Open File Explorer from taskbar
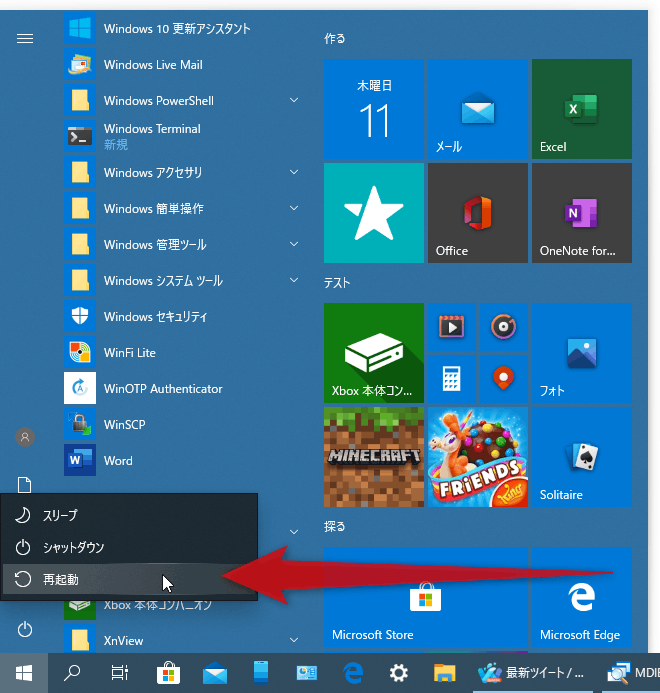Viewport: 660px width, 693px height. click(444, 673)
